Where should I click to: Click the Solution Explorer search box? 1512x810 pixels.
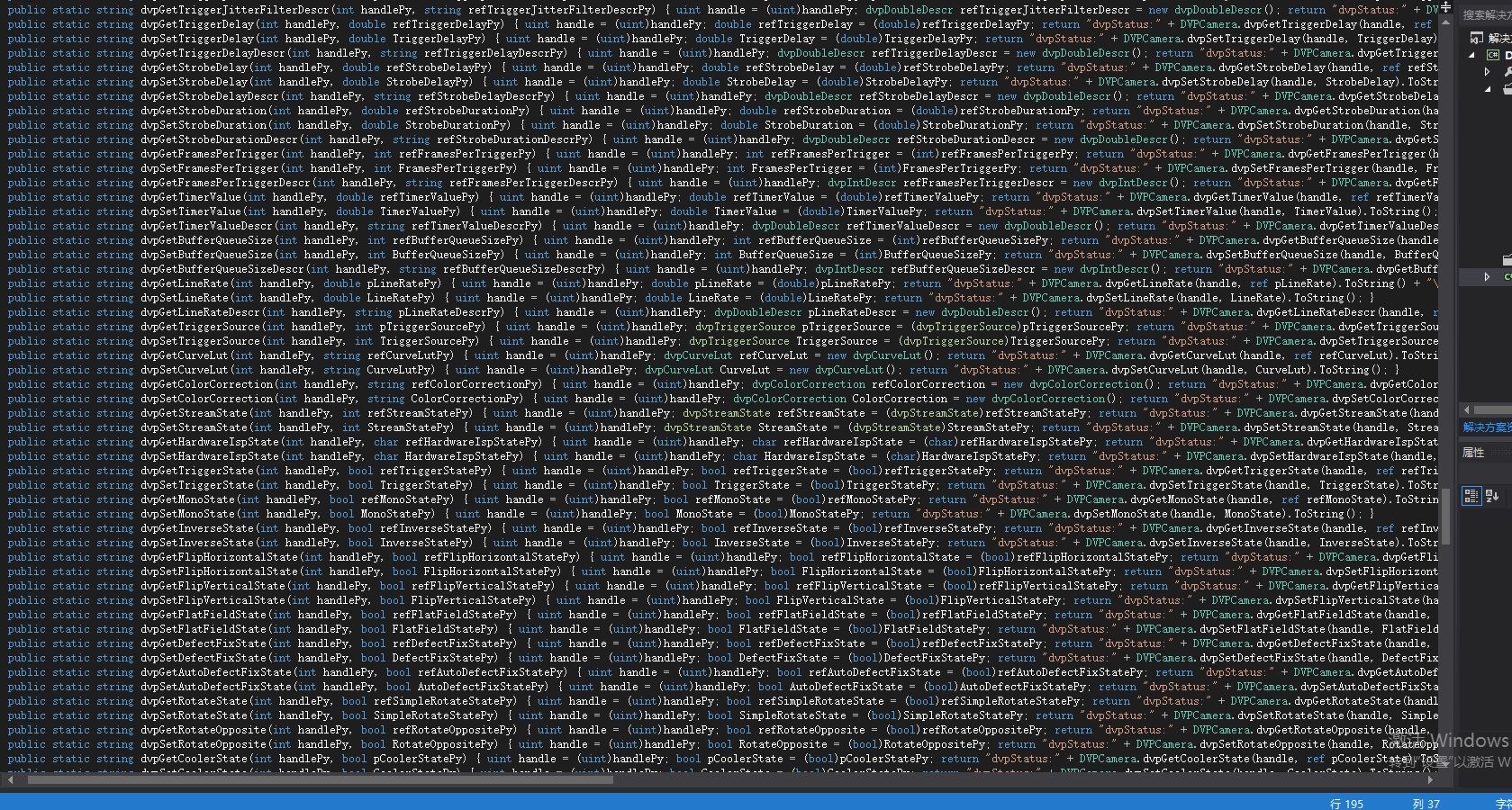[x=1486, y=15]
